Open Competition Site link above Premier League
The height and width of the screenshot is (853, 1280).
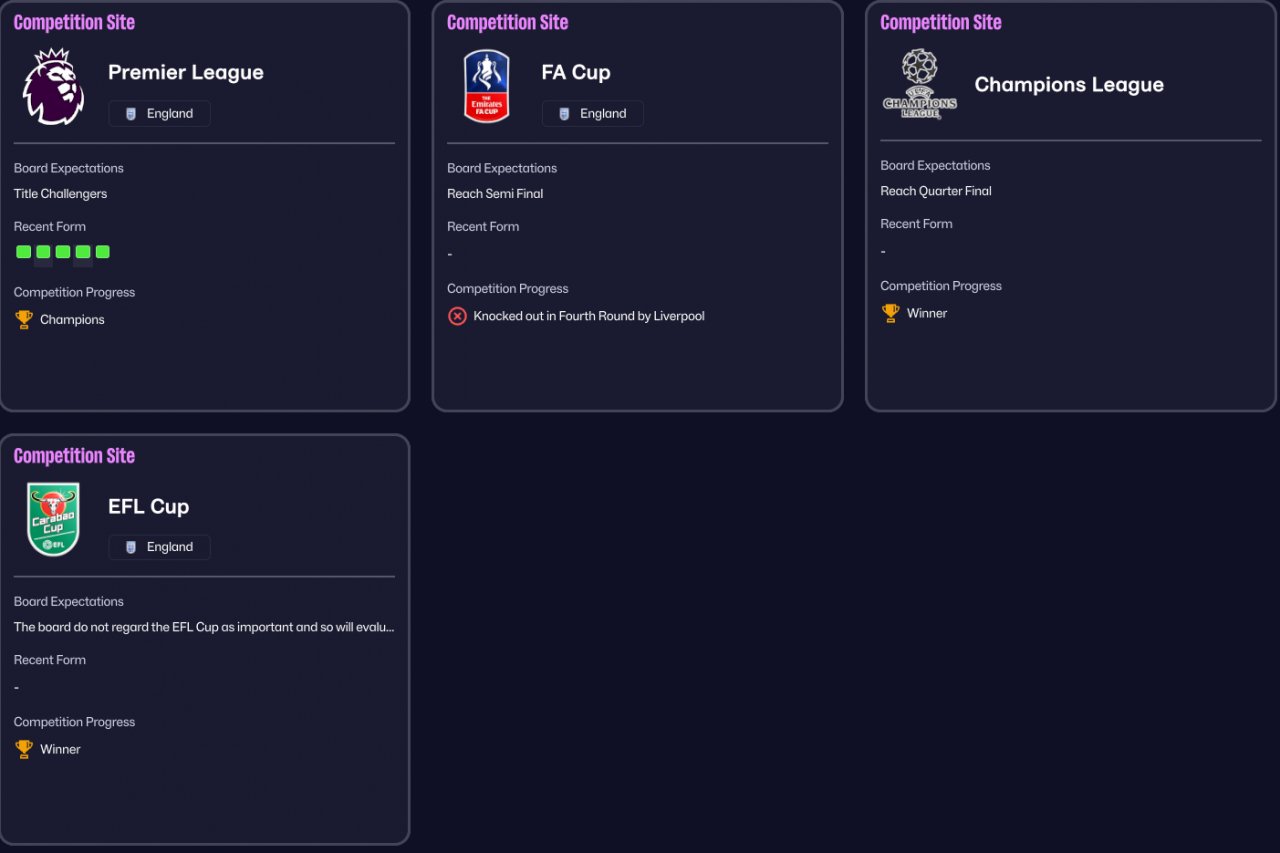point(74,22)
